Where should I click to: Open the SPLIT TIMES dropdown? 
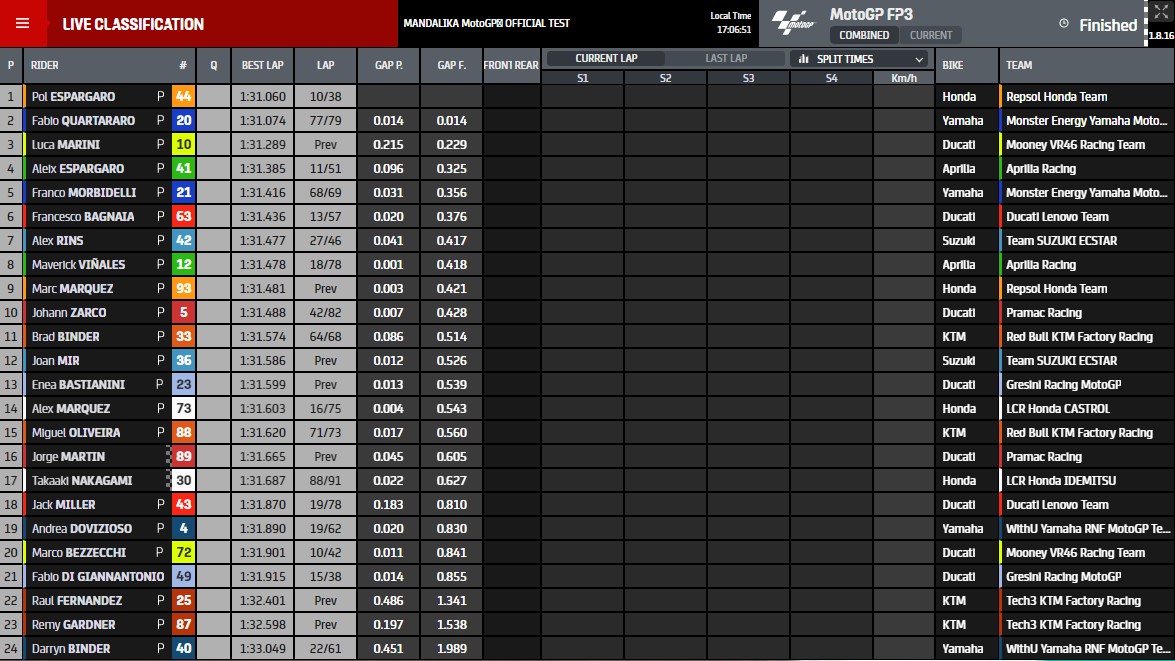(859, 58)
